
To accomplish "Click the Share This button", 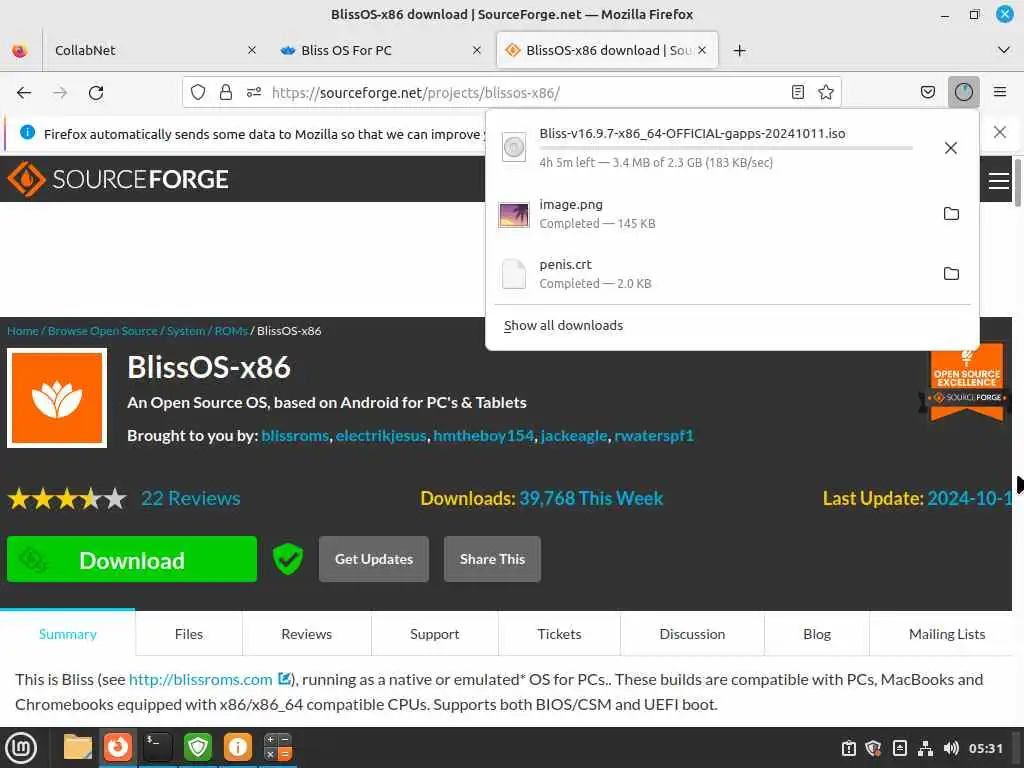I will click(x=492, y=559).
